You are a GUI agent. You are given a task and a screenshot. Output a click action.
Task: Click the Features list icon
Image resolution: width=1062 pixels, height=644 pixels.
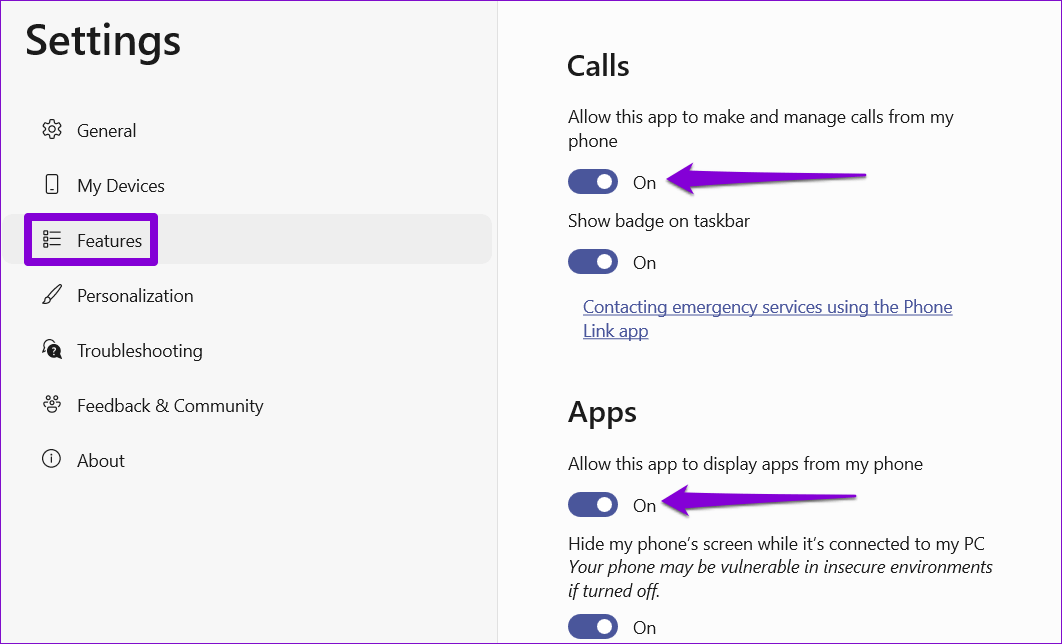(x=52, y=239)
